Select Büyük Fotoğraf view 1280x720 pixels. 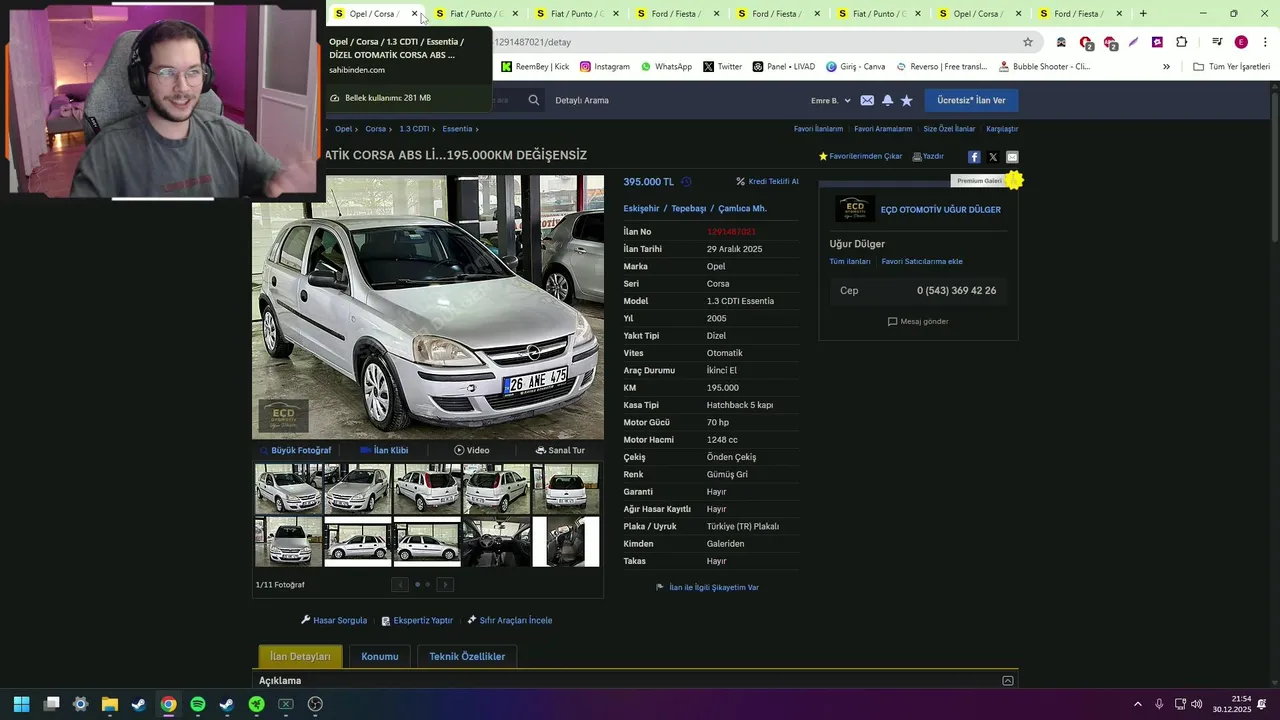point(295,450)
